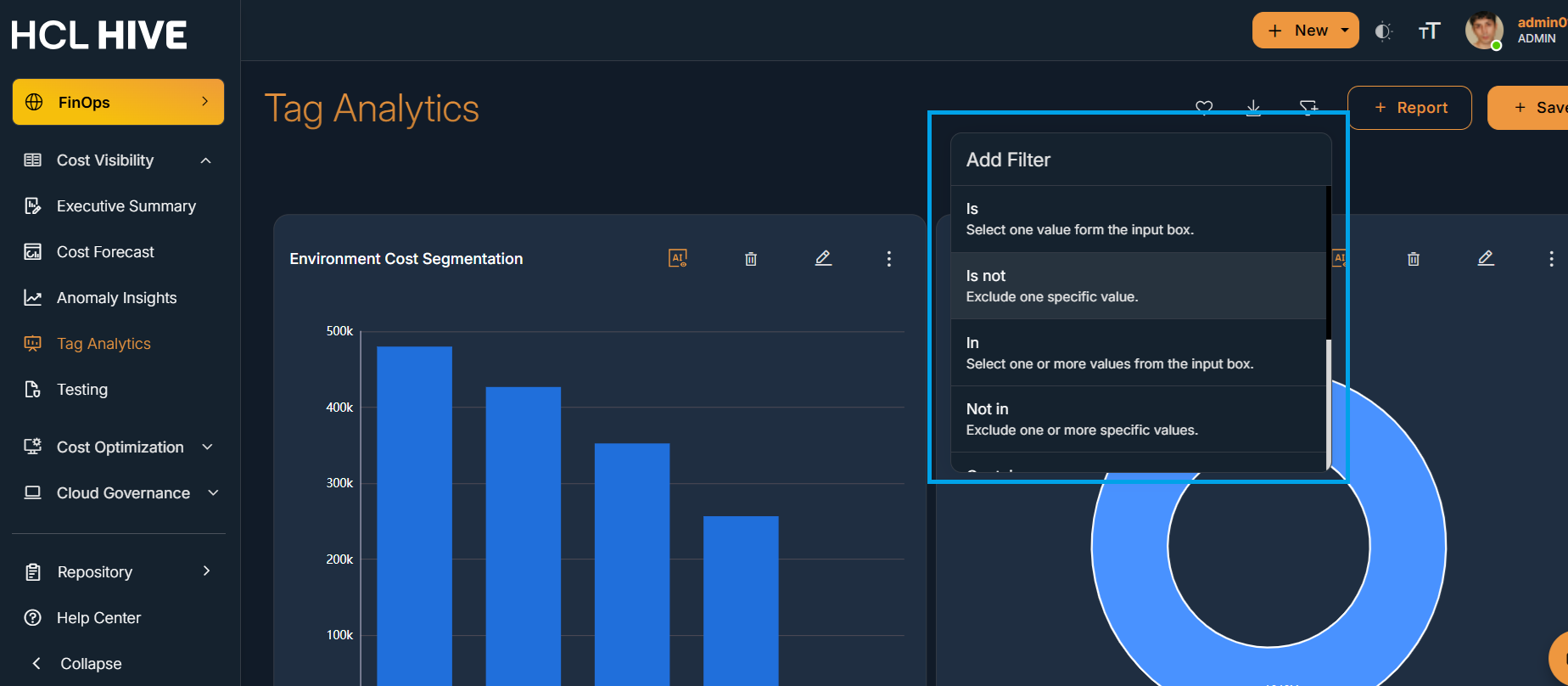Click the + Report button

pyautogui.click(x=1409, y=108)
